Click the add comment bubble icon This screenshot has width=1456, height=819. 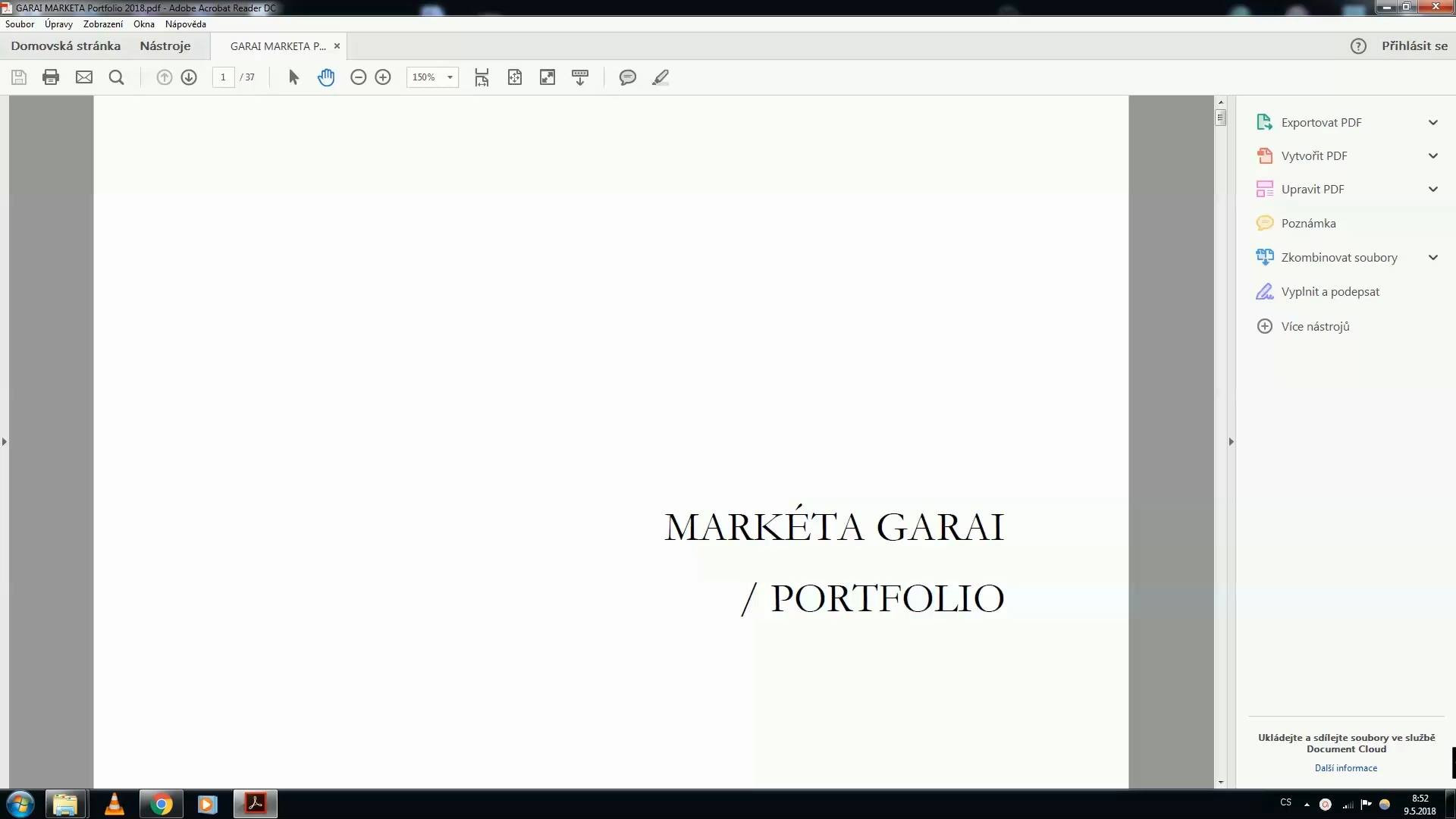[x=627, y=77]
